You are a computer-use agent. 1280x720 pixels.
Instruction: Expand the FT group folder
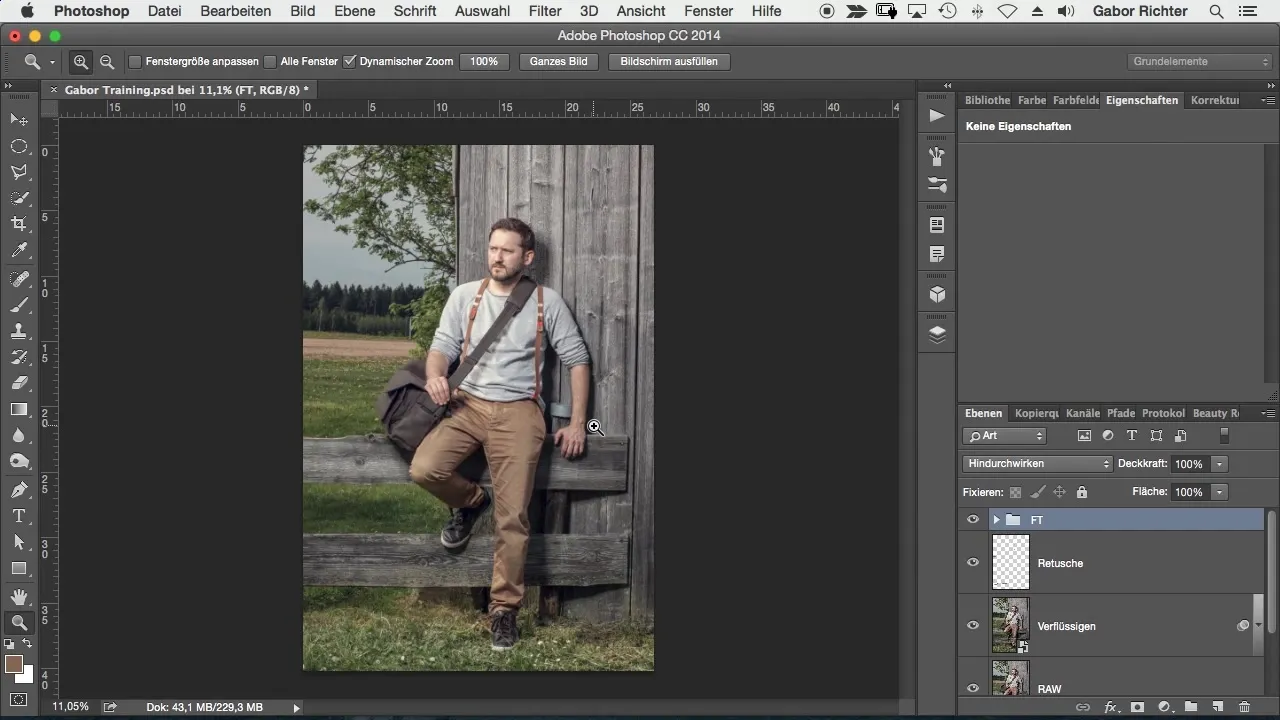[996, 520]
